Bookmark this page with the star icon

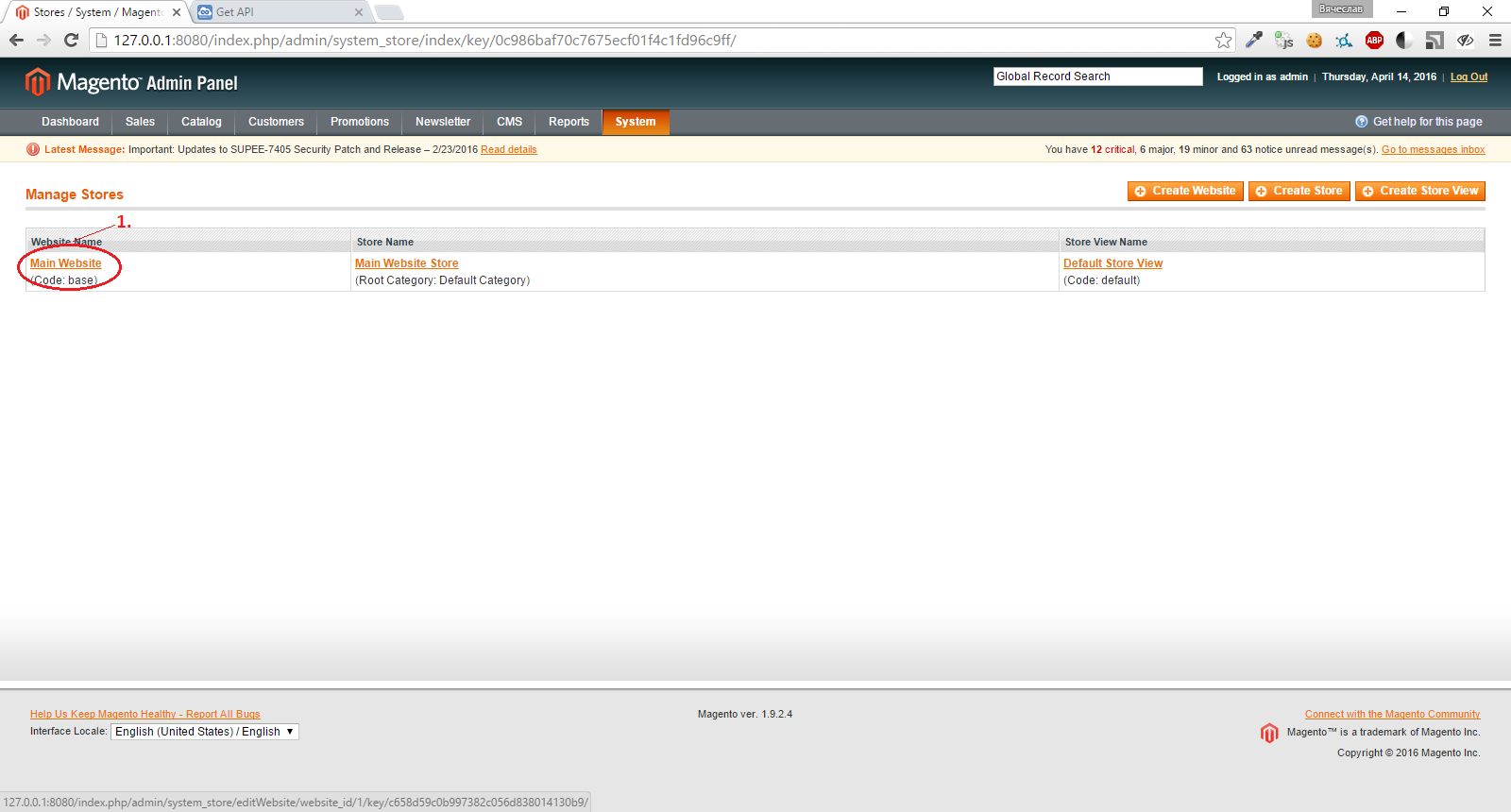[1223, 40]
